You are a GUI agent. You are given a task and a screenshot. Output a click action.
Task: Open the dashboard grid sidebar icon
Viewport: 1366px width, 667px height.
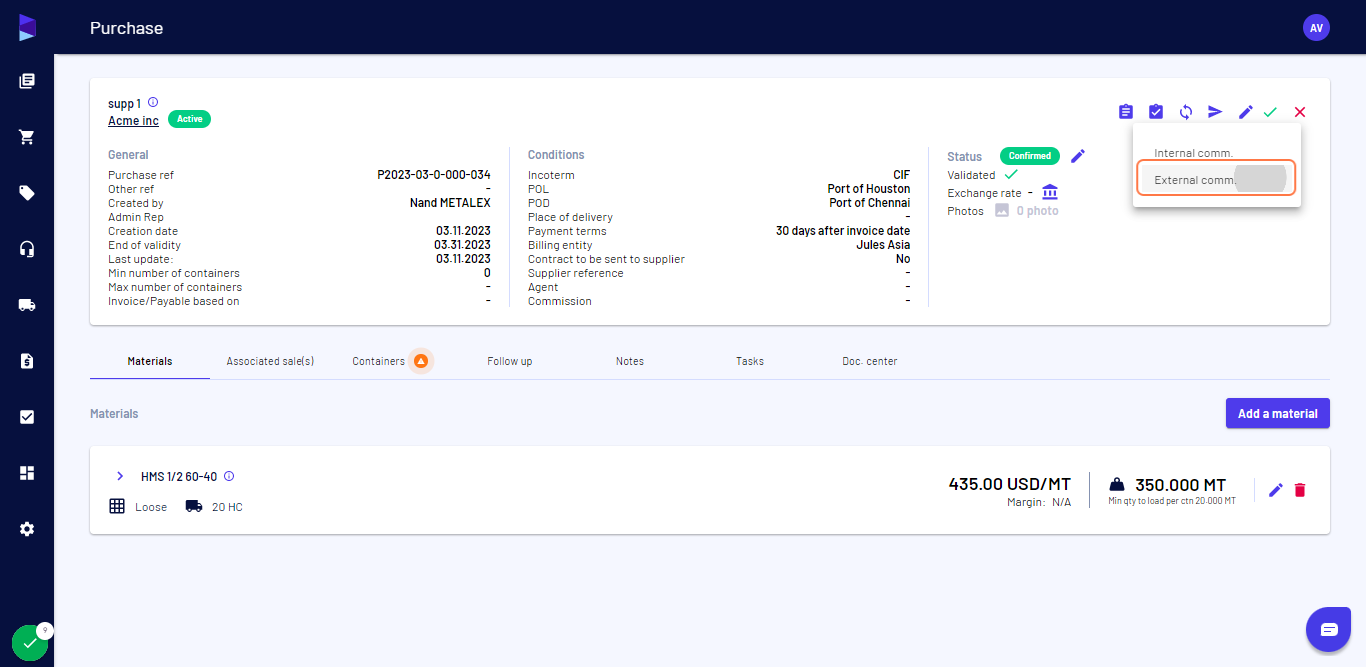(27, 473)
